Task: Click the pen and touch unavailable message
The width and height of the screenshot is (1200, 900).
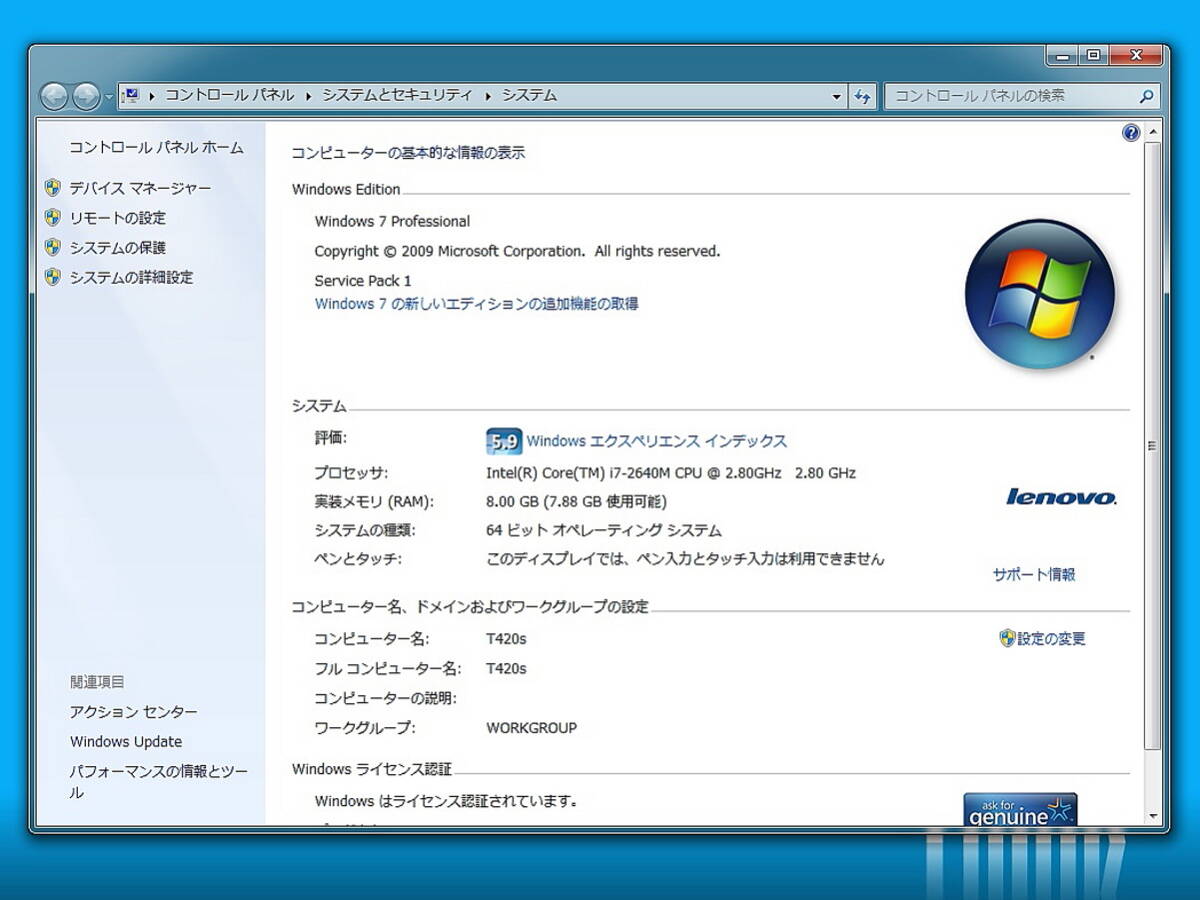Action: pyautogui.click(x=685, y=560)
